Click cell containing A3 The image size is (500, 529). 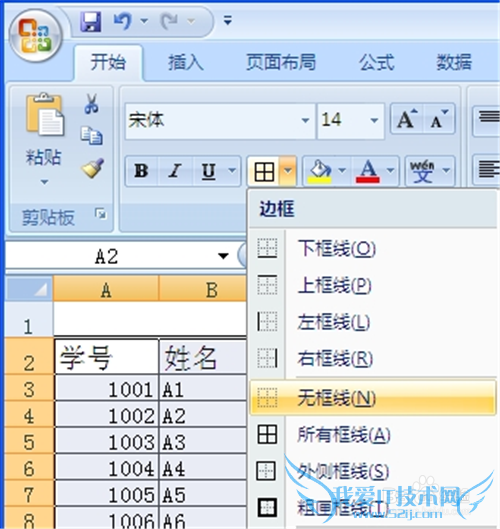[x=203, y=441]
